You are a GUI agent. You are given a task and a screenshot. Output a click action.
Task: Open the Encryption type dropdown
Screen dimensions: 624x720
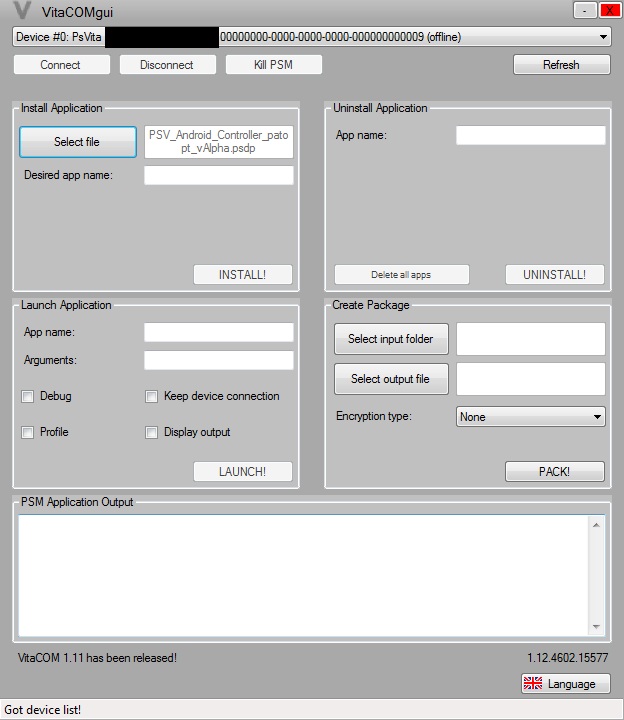(x=531, y=416)
